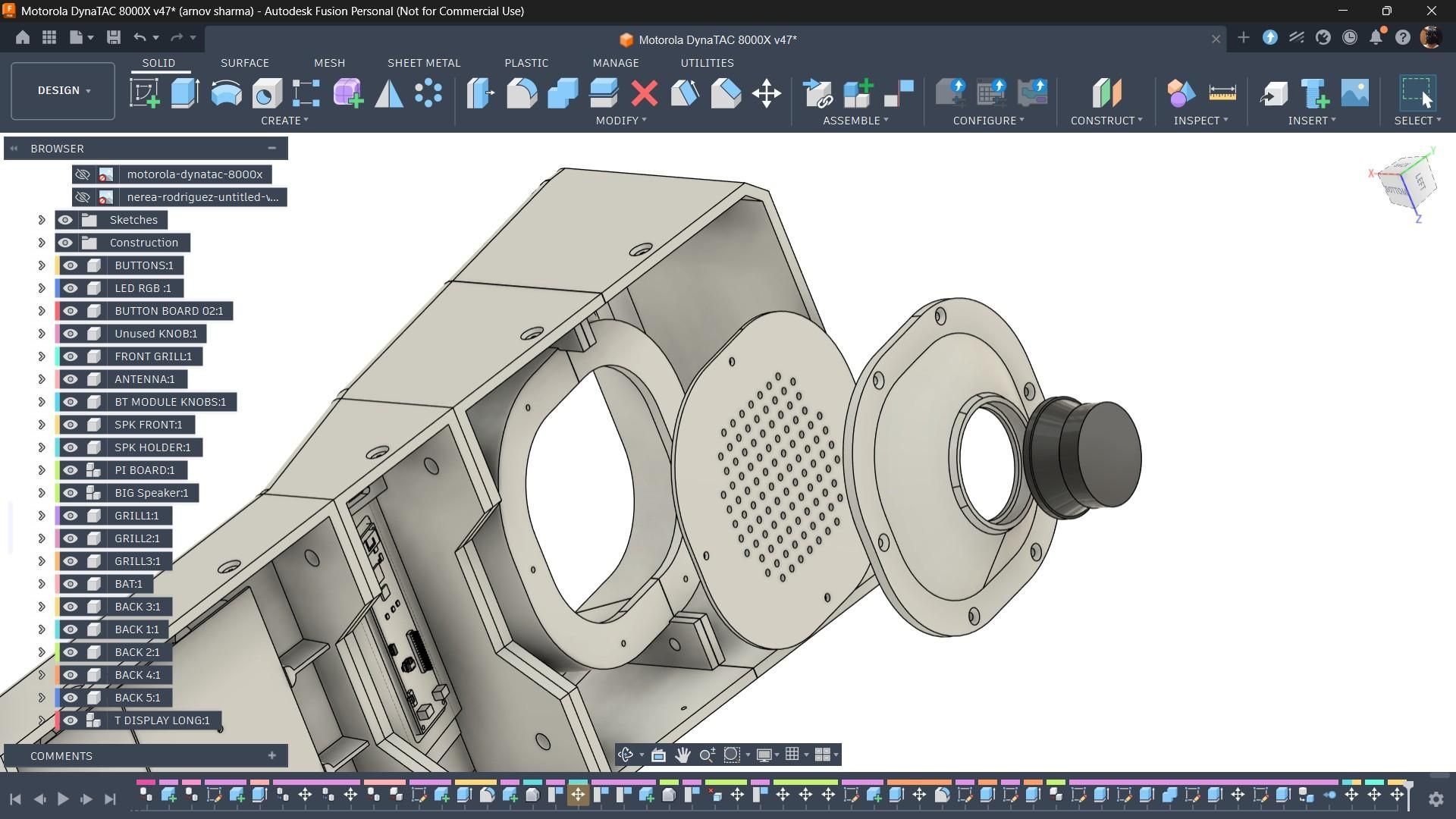Image resolution: width=1456 pixels, height=819 pixels.
Task: Show the motorola-dynatac-8000x canvas
Action: point(83,174)
